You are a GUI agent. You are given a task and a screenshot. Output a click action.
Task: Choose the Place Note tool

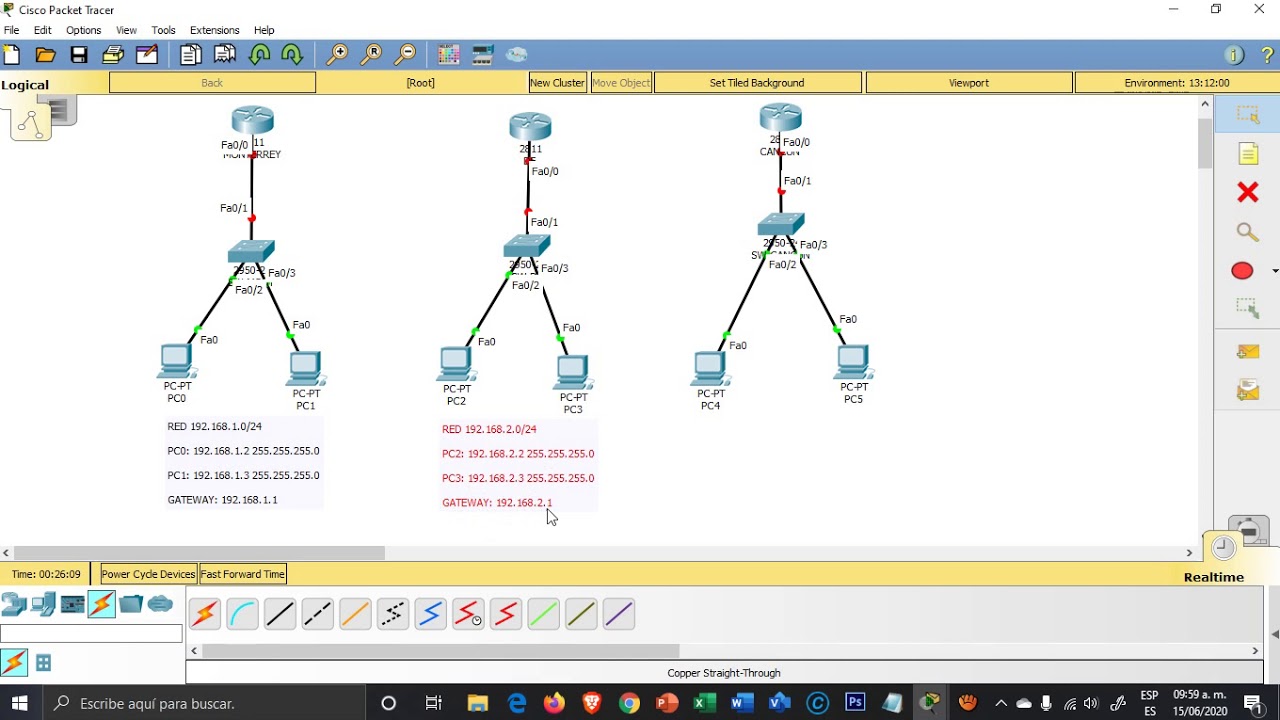pos(1248,154)
